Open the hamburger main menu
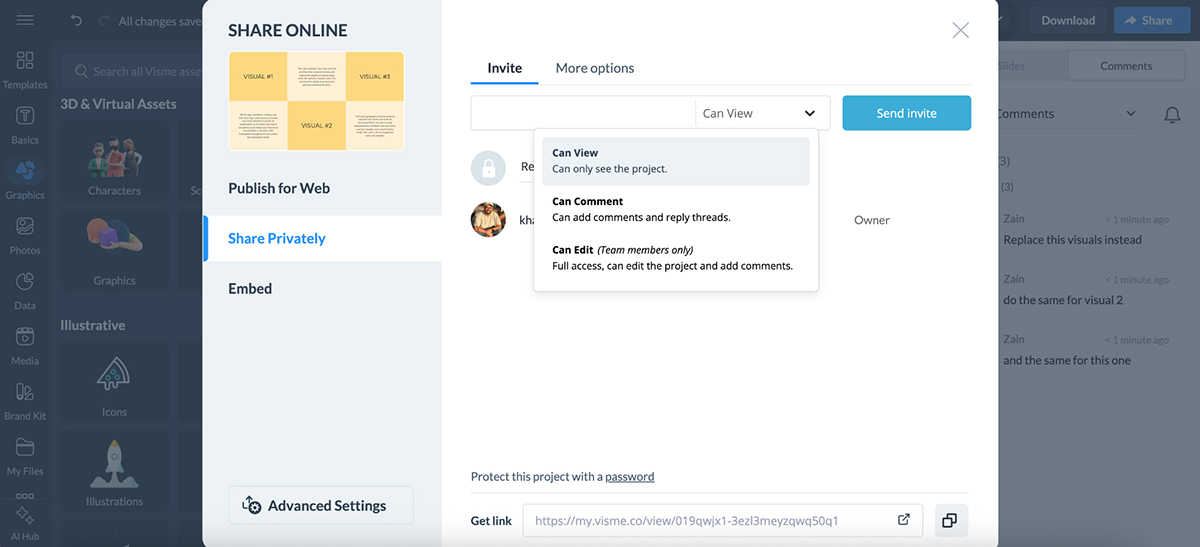The height and width of the screenshot is (547, 1200). pos(25,20)
